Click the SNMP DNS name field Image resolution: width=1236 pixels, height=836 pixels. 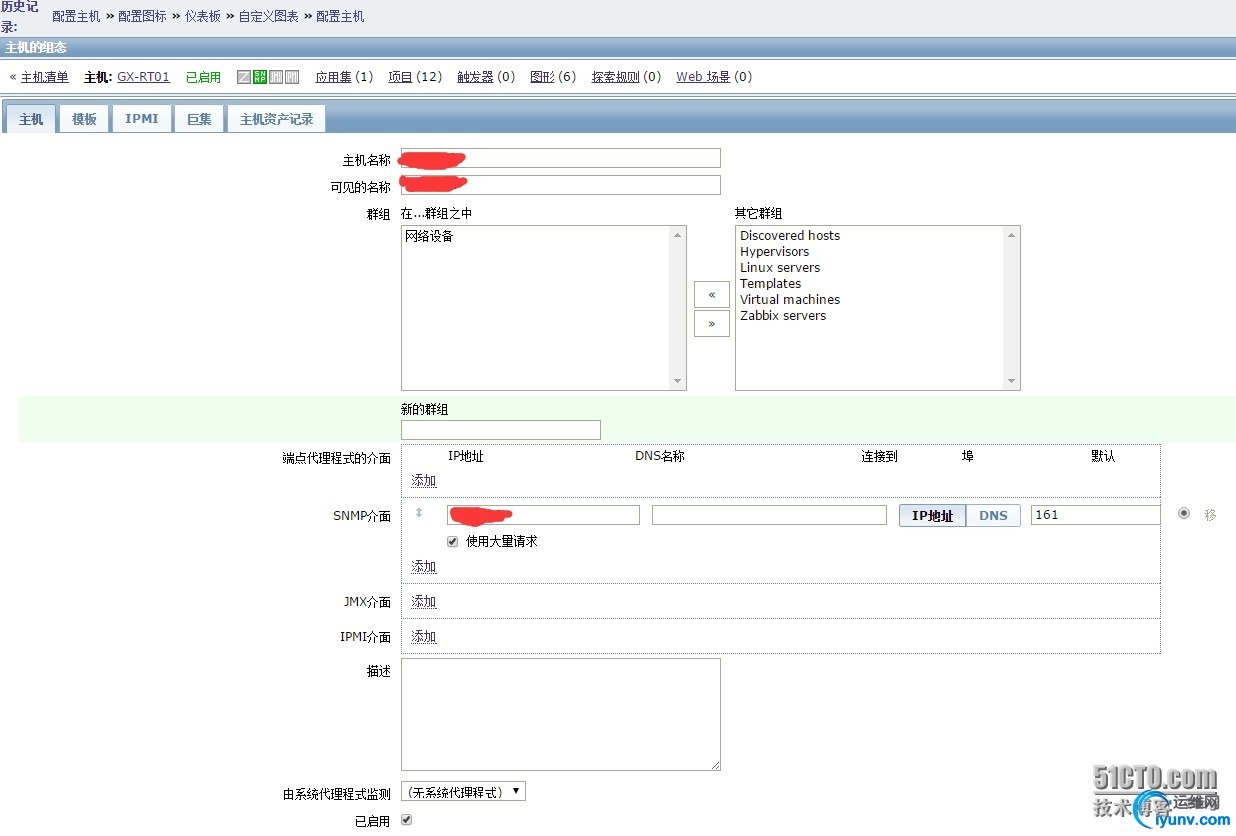pos(769,515)
